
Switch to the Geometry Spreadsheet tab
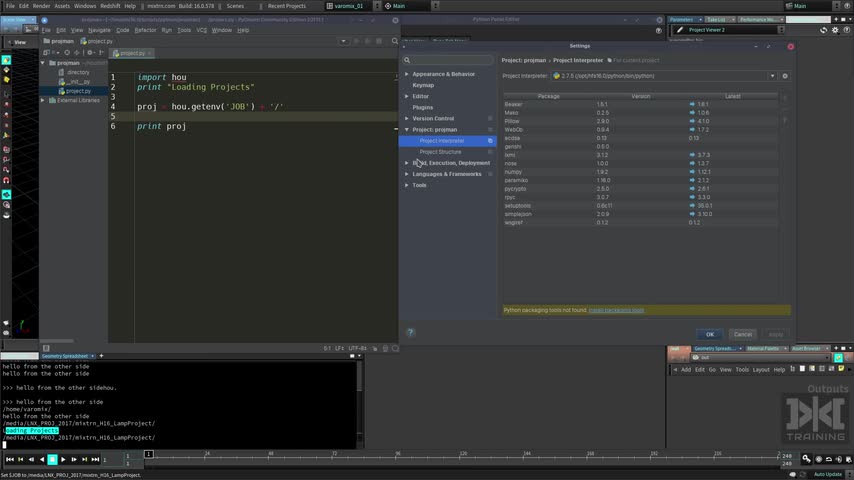(64, 356)
